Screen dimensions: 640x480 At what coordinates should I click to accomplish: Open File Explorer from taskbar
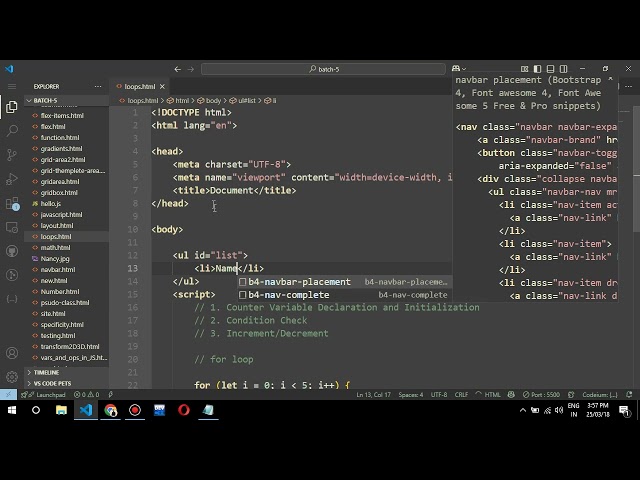61,410
